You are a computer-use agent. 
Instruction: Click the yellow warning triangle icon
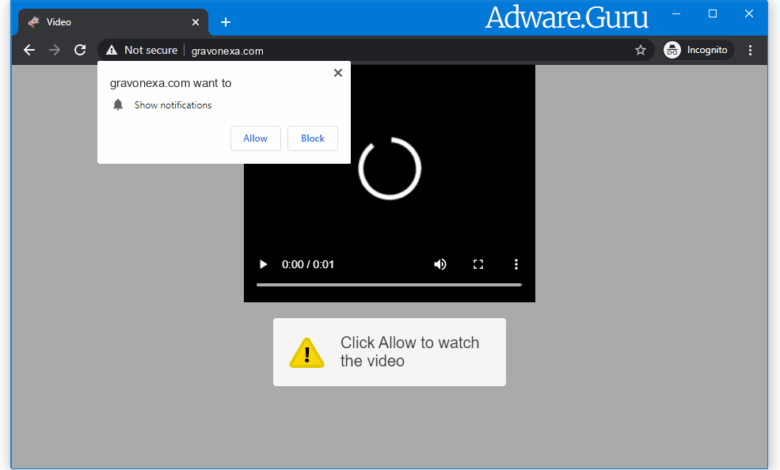click(307, 352)
